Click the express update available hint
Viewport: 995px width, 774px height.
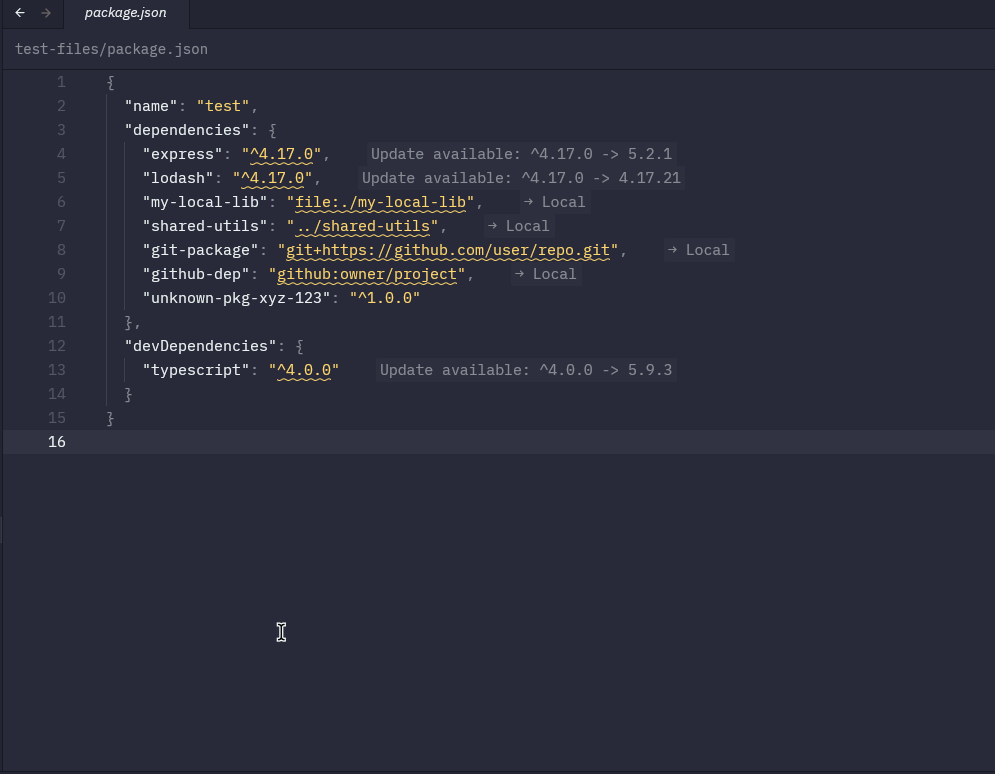coord(520,154)
